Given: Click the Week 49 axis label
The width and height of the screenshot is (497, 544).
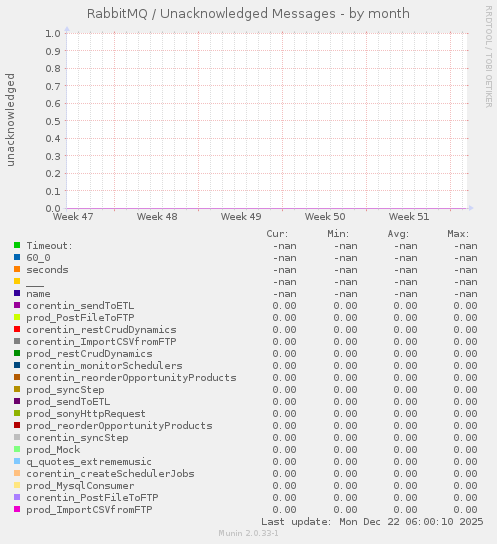Looking at the screenshot, I should pyautogui.click(x=241, y=217).
